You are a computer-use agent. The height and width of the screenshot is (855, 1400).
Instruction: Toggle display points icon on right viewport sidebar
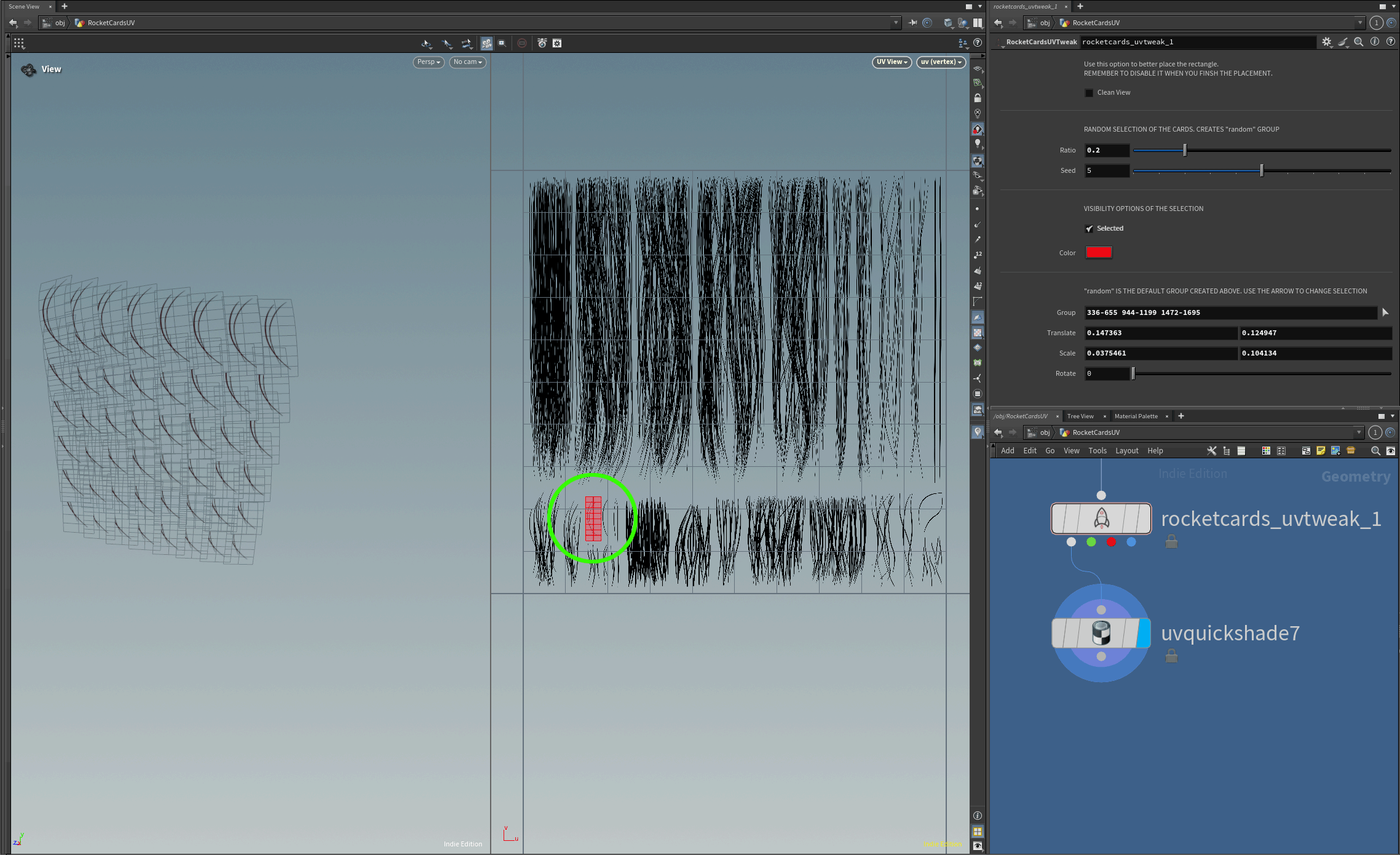pyautogui.click(x=977, y=209)
